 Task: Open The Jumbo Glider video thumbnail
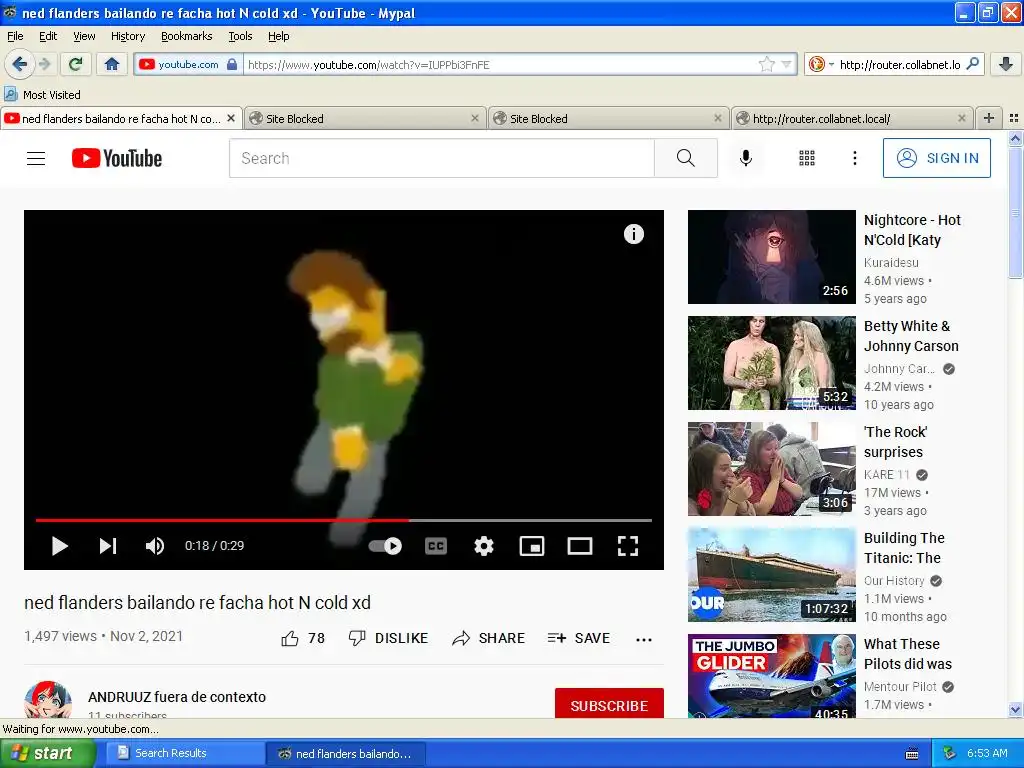pyautogui.click(x=771, y=676)
